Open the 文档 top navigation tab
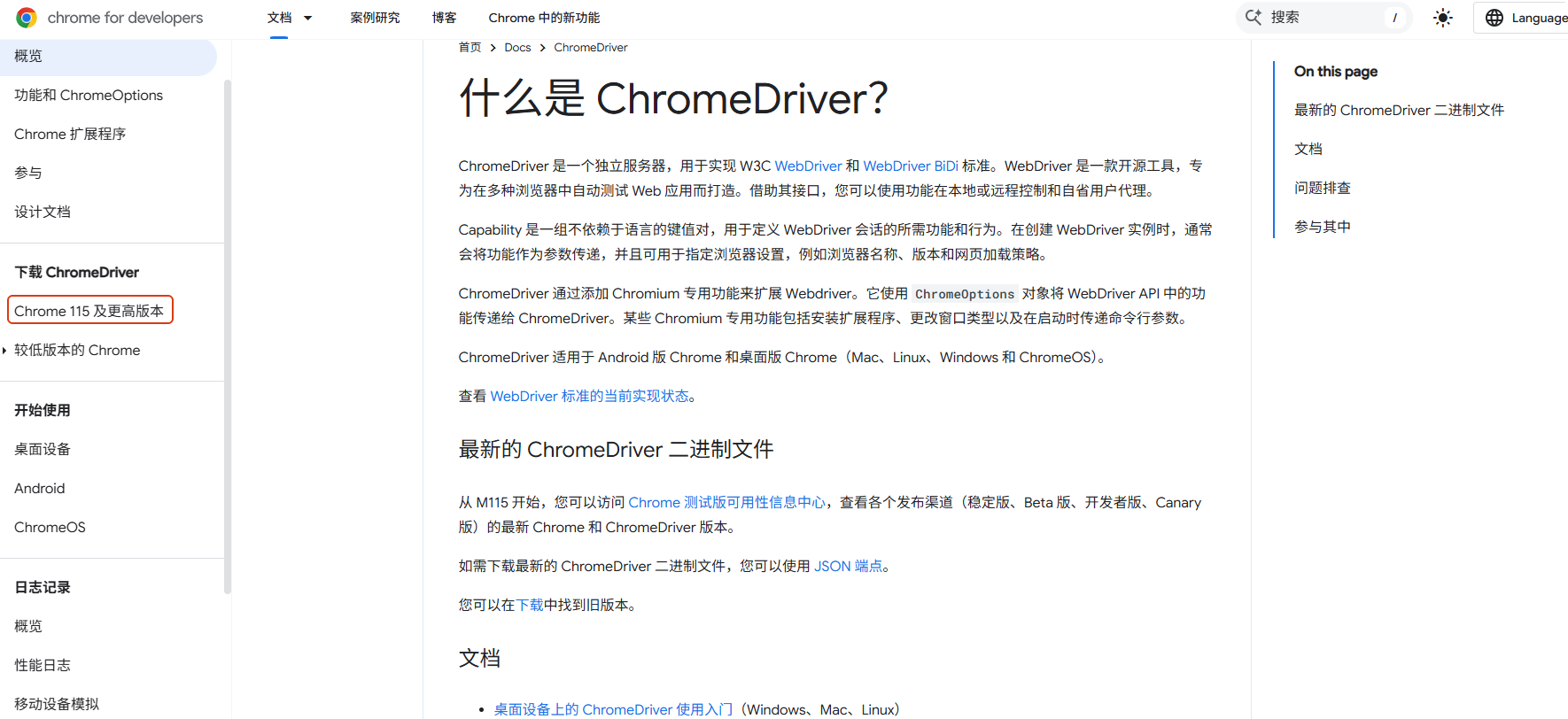The image size is (1568, 719). pyautogui.click(x=279, y=18)
